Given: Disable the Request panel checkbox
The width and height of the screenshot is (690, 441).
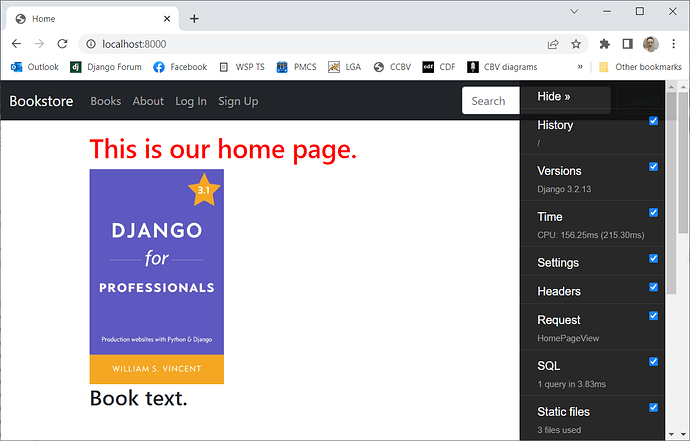Looking at the screenshot, I should point(653,316).
